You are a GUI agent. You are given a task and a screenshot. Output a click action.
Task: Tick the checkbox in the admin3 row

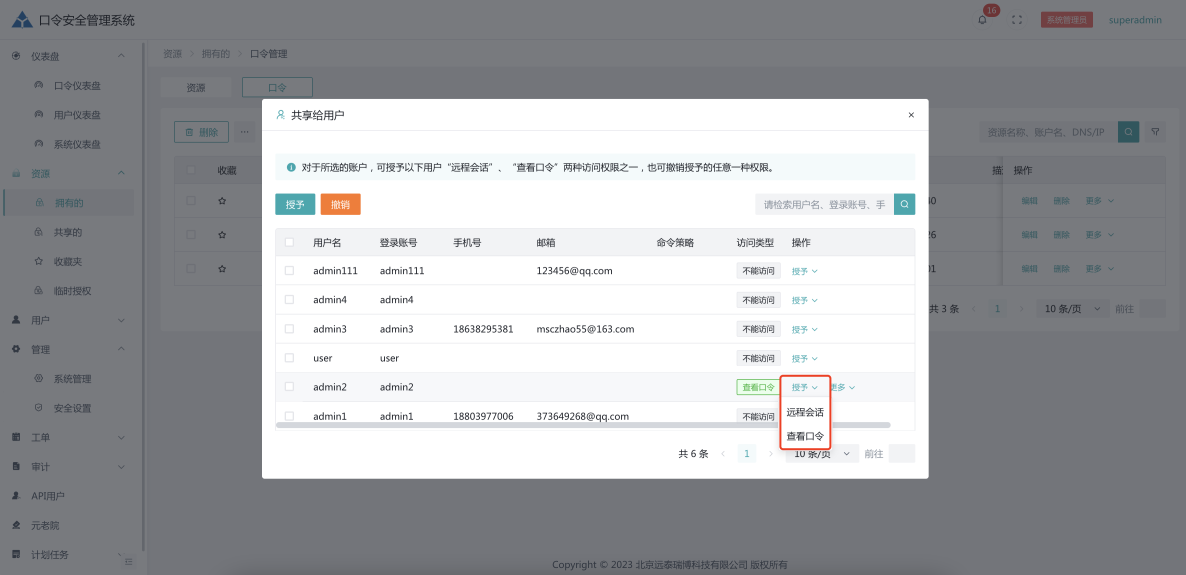(x=290, y=329)
